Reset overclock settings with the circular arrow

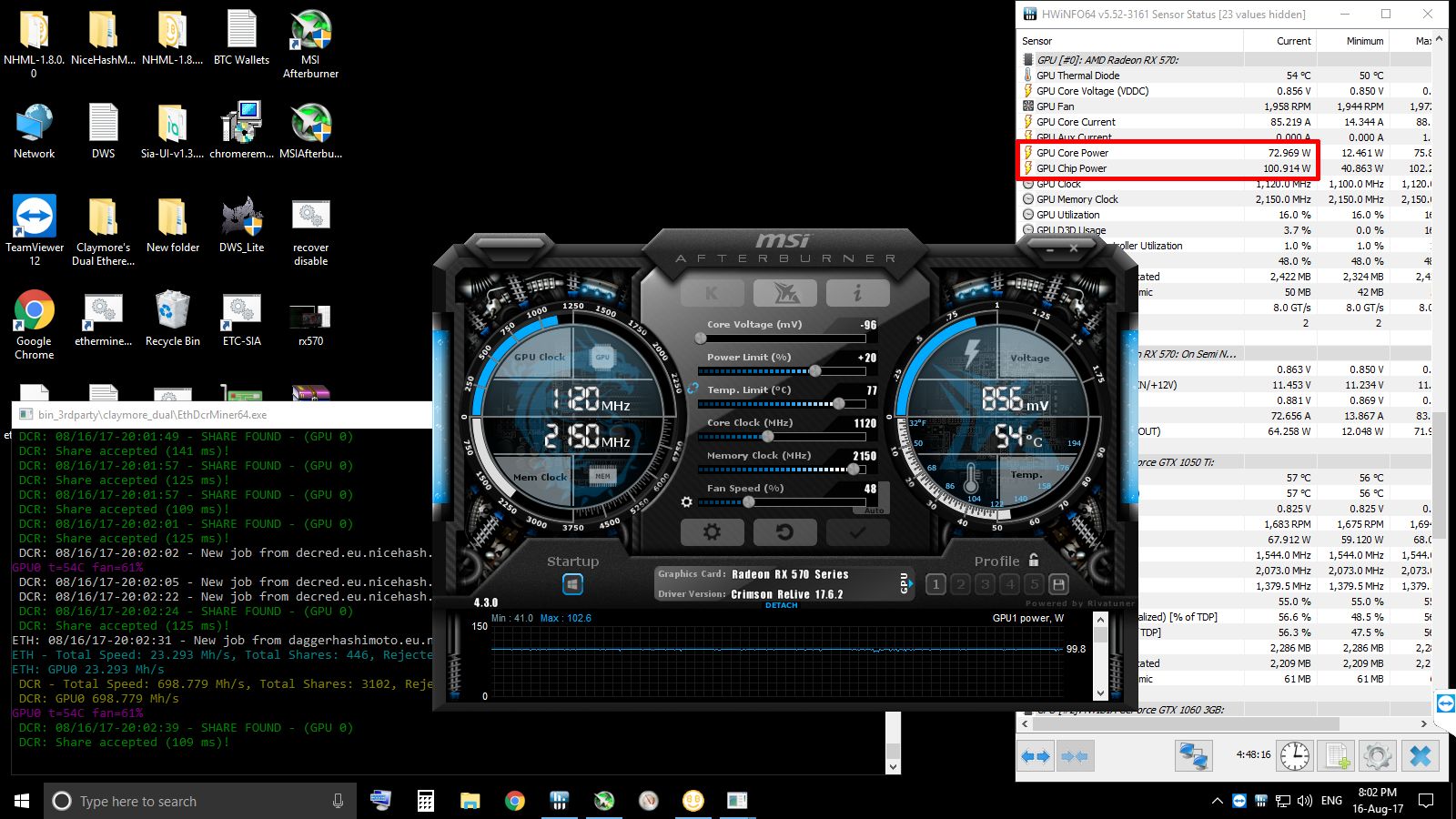[784, 532]
